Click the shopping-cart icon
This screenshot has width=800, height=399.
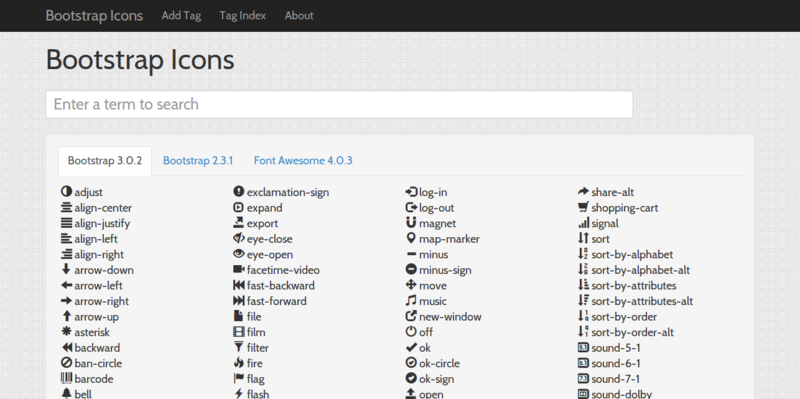point(583,207)
